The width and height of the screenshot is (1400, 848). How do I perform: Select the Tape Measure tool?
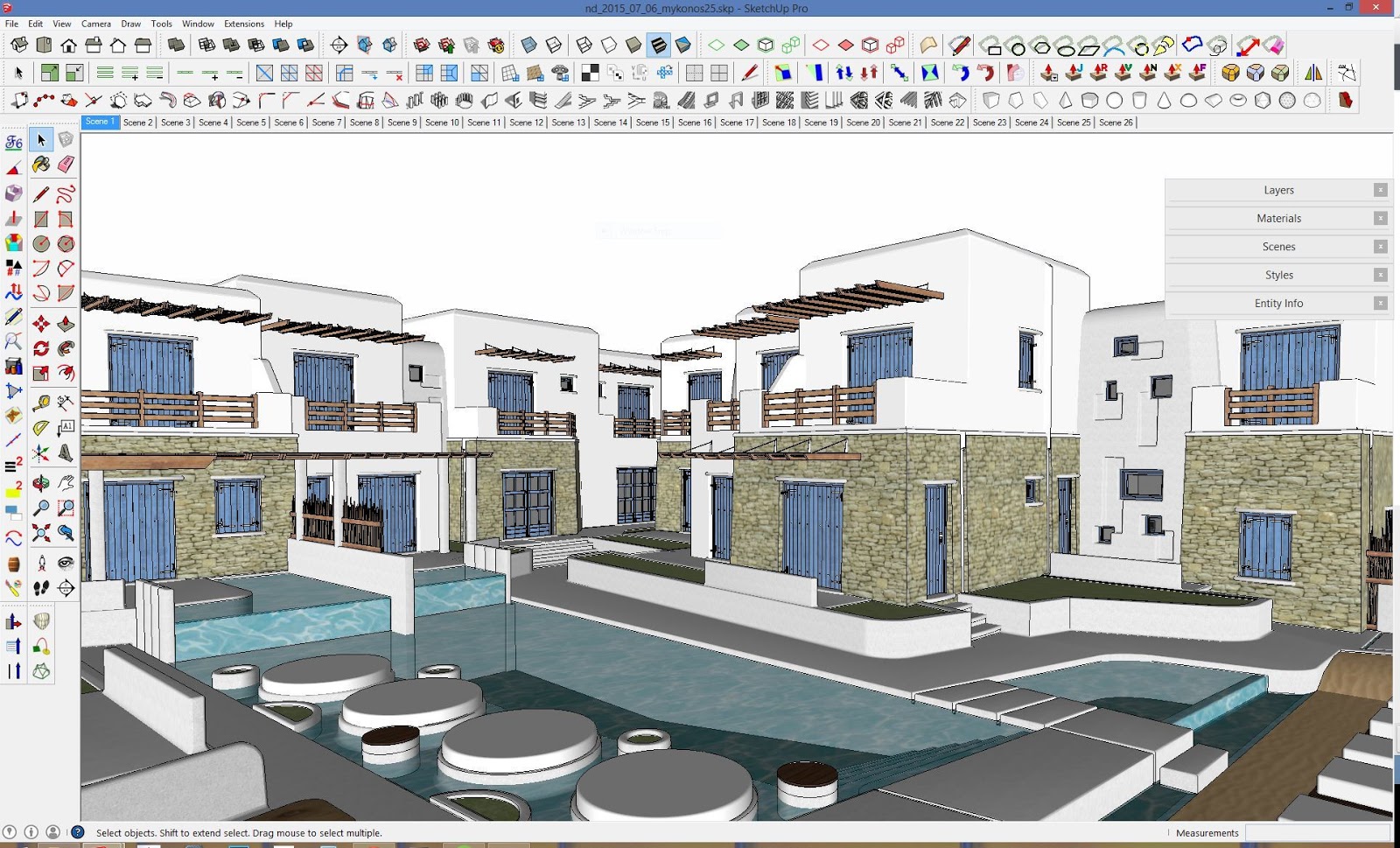click(x=41, y=403)
